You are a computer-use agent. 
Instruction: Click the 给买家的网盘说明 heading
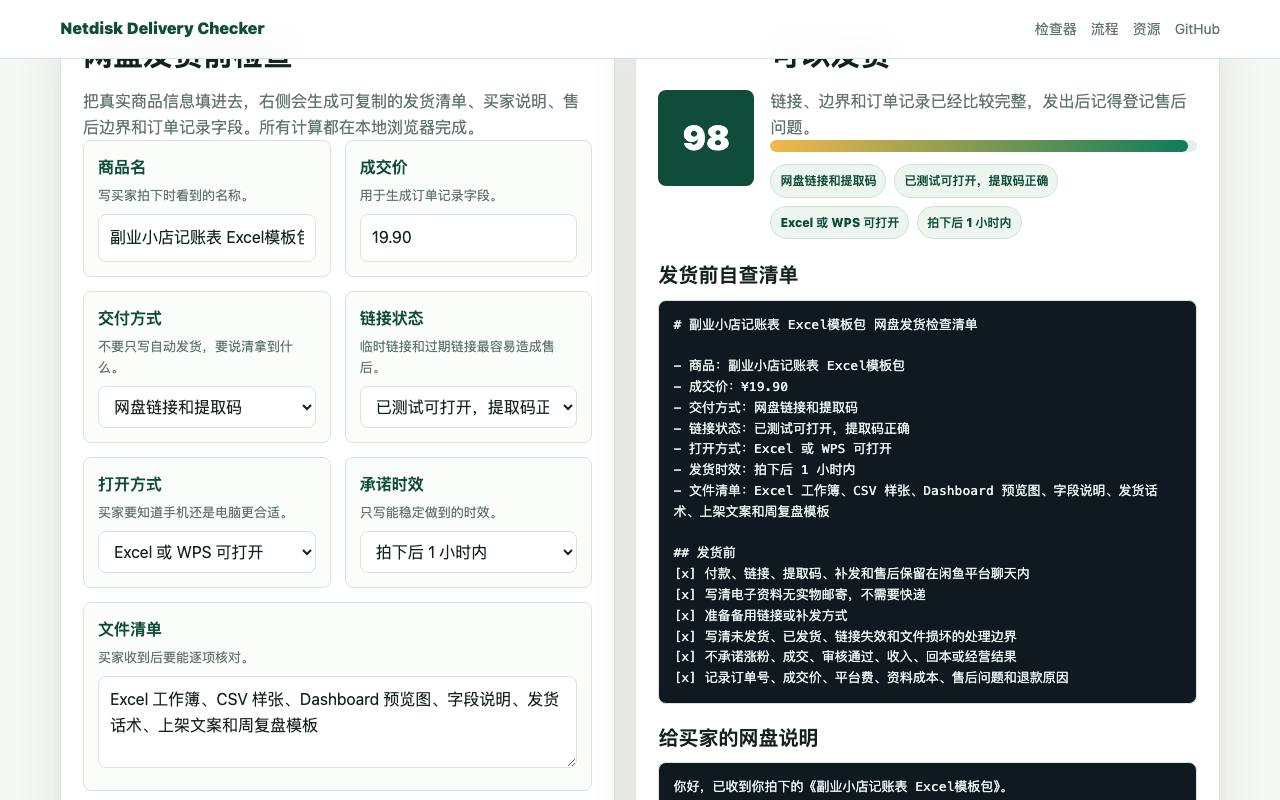738,738
